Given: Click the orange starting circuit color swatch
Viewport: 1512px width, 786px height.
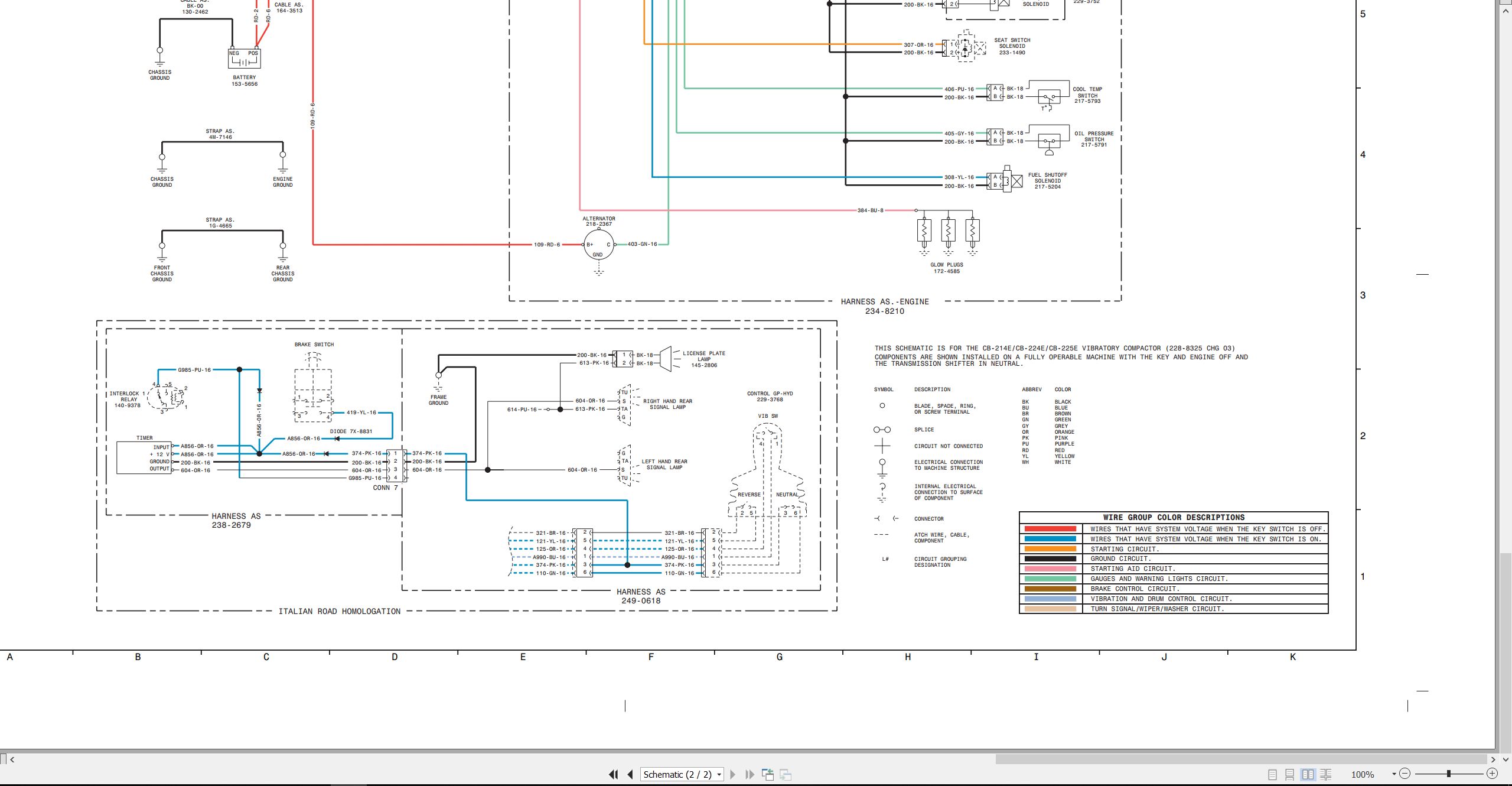Looking at the screenshot, I should (x=1050, y=549).
